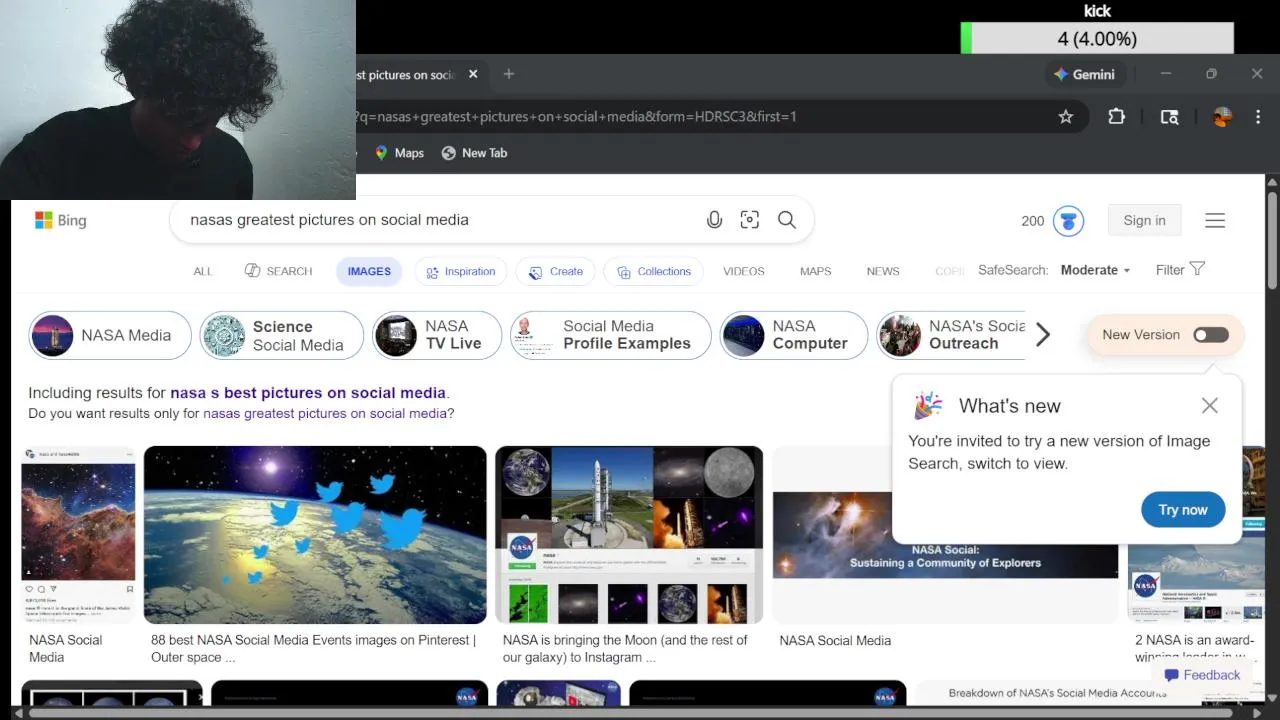This screenshot has height=720, width=1280.
Task: Switch to the VIDEOS tab
Action: 744,271
